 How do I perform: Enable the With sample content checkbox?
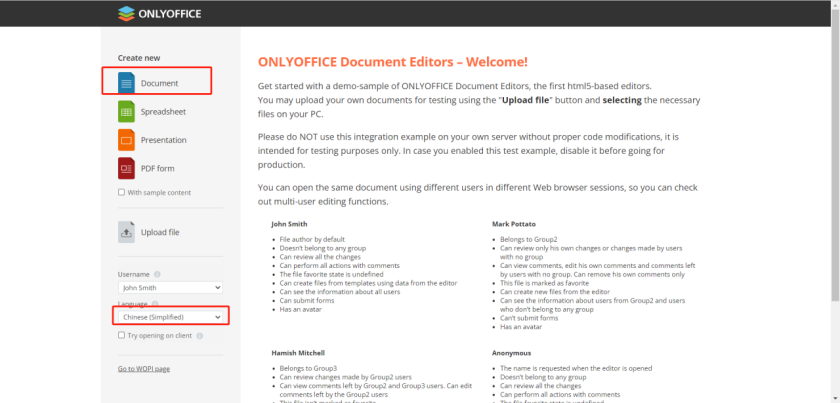(x=121, y=192)
